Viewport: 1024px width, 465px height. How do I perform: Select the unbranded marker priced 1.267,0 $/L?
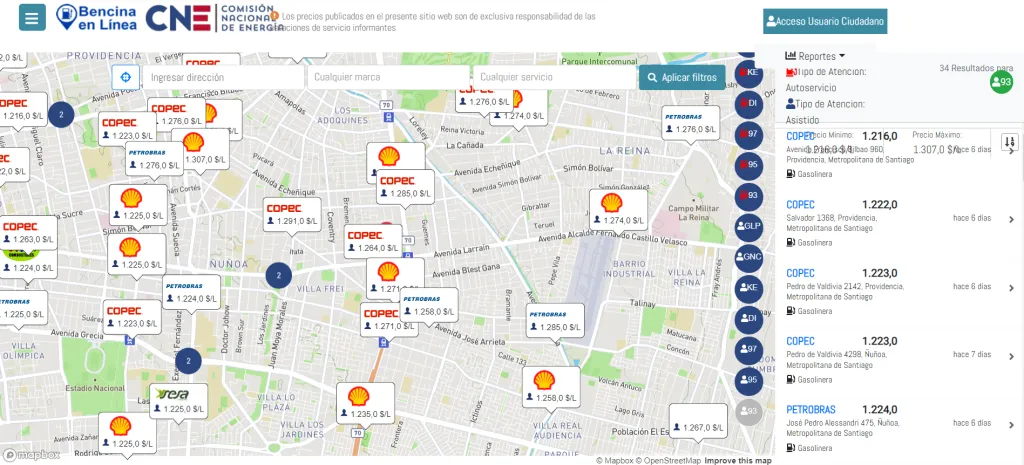tap(698, 421)
